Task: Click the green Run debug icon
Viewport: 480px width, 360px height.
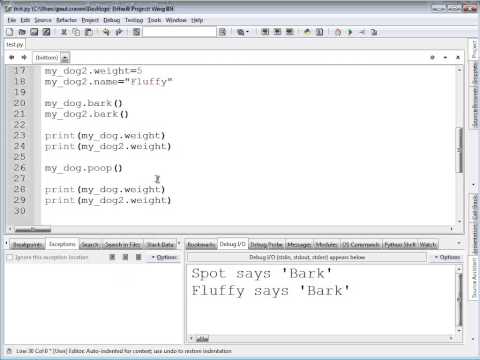Action: coord(350,32)
